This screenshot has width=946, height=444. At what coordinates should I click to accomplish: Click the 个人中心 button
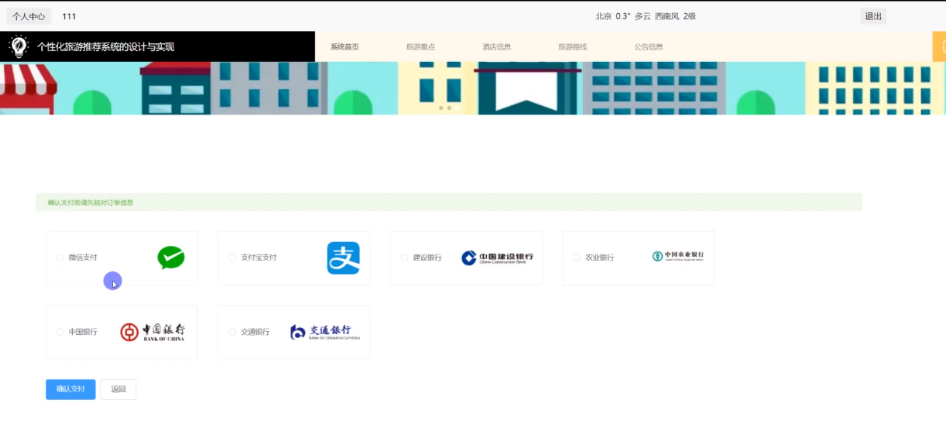click(x=28, y=16)
